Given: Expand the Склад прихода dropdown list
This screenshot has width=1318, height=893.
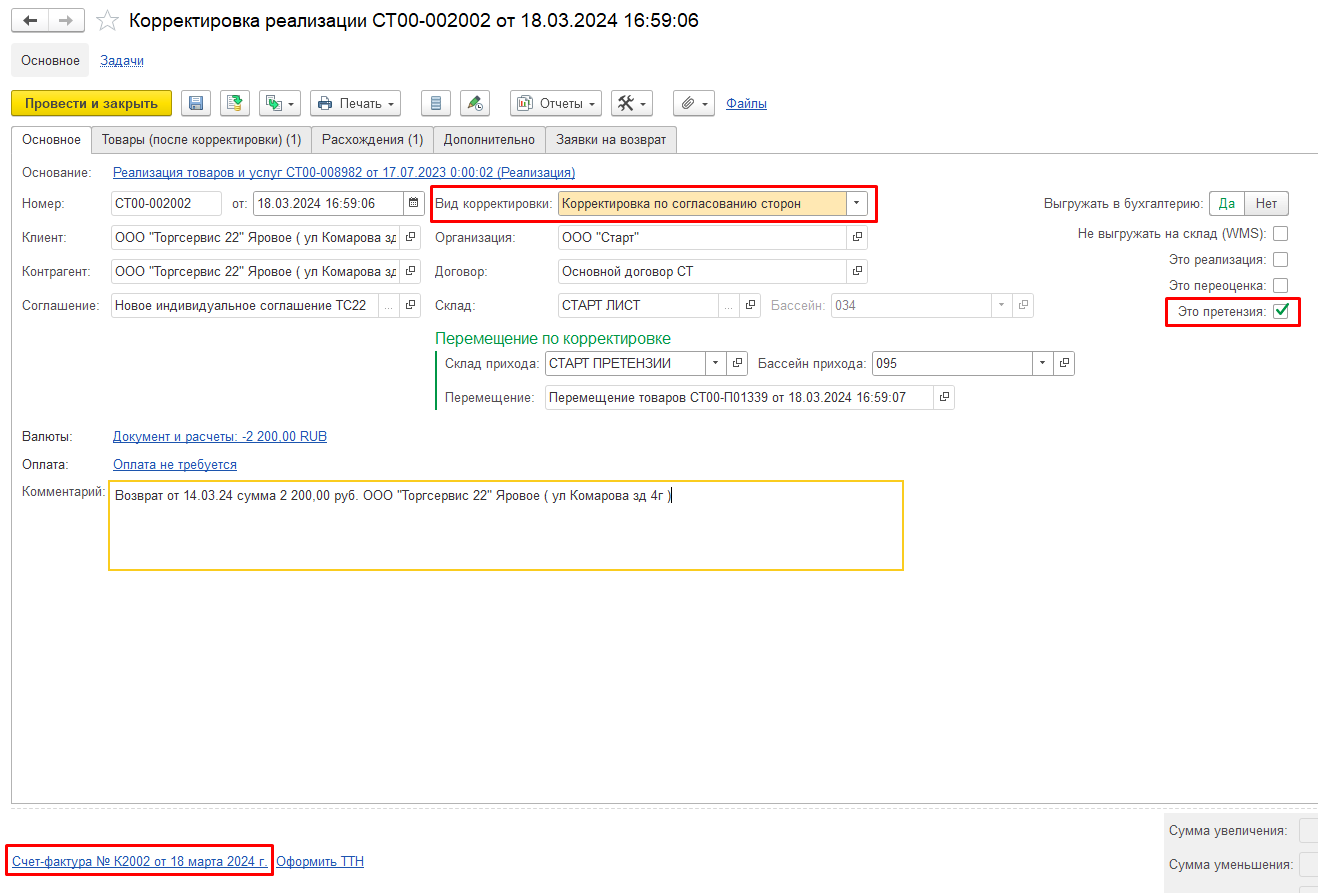Looking at the screenshot, I should (715, 364).
